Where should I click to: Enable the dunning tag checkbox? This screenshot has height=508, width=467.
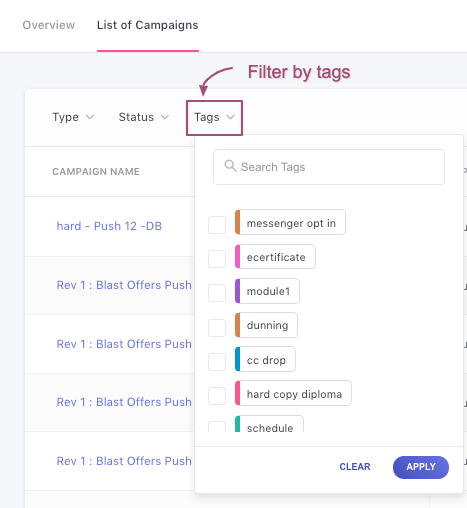[217, 327]
